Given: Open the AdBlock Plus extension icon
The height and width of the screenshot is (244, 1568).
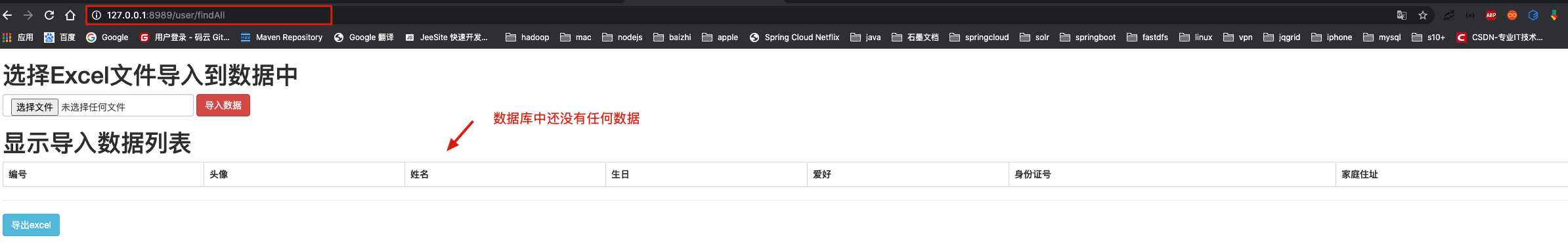Looking at the screenshot, I should point(1491,15).
